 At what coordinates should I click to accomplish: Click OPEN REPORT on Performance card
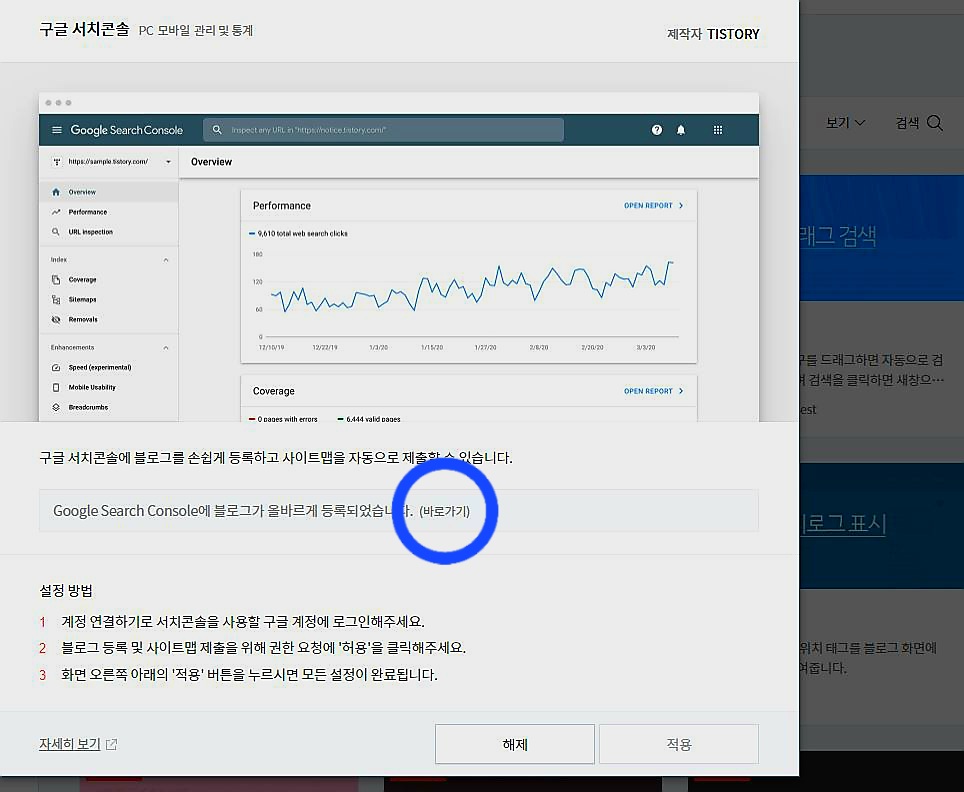click(654, 205)
